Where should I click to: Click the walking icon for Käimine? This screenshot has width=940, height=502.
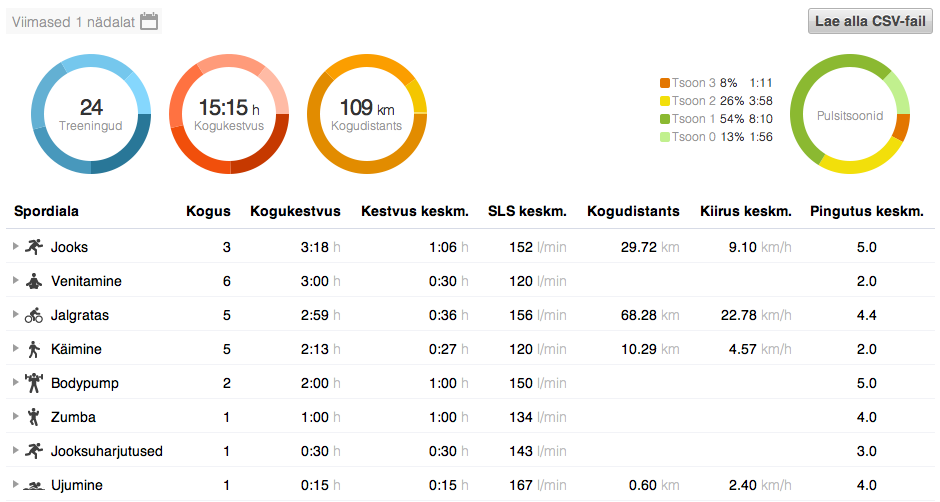tap(35, 349)
